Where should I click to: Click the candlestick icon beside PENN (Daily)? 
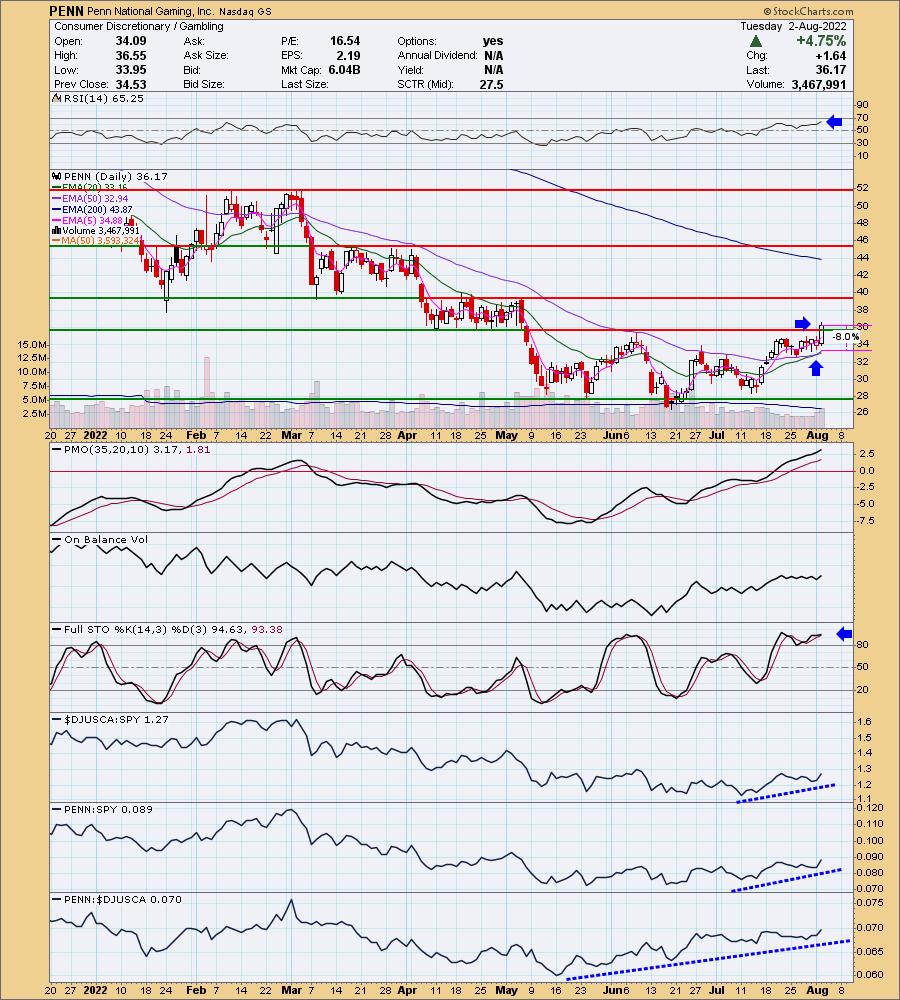click(56, 176)
